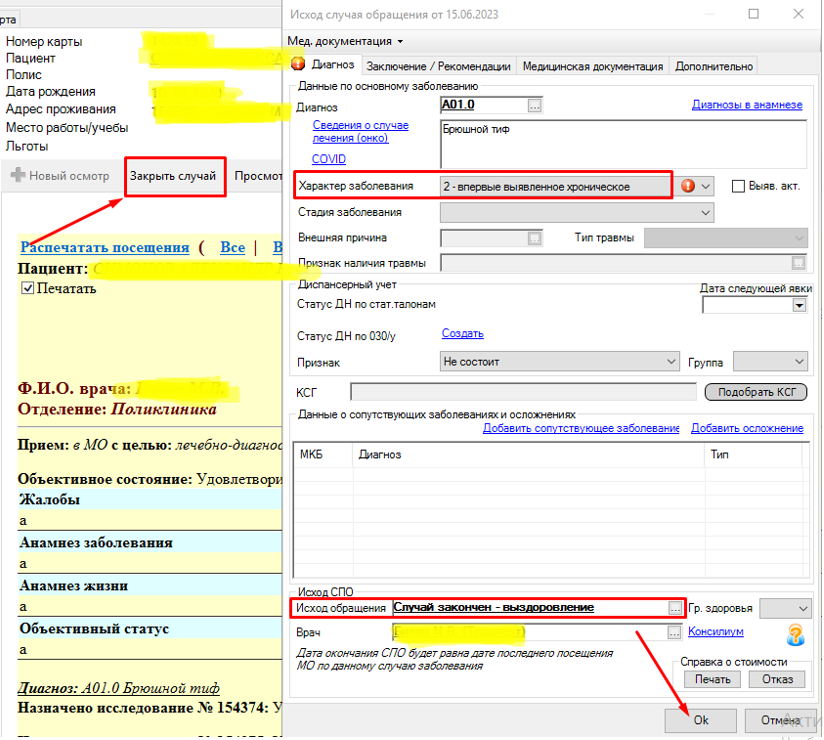
Task: Click the Жалобы section heading
Action: [x=49, y=499]
